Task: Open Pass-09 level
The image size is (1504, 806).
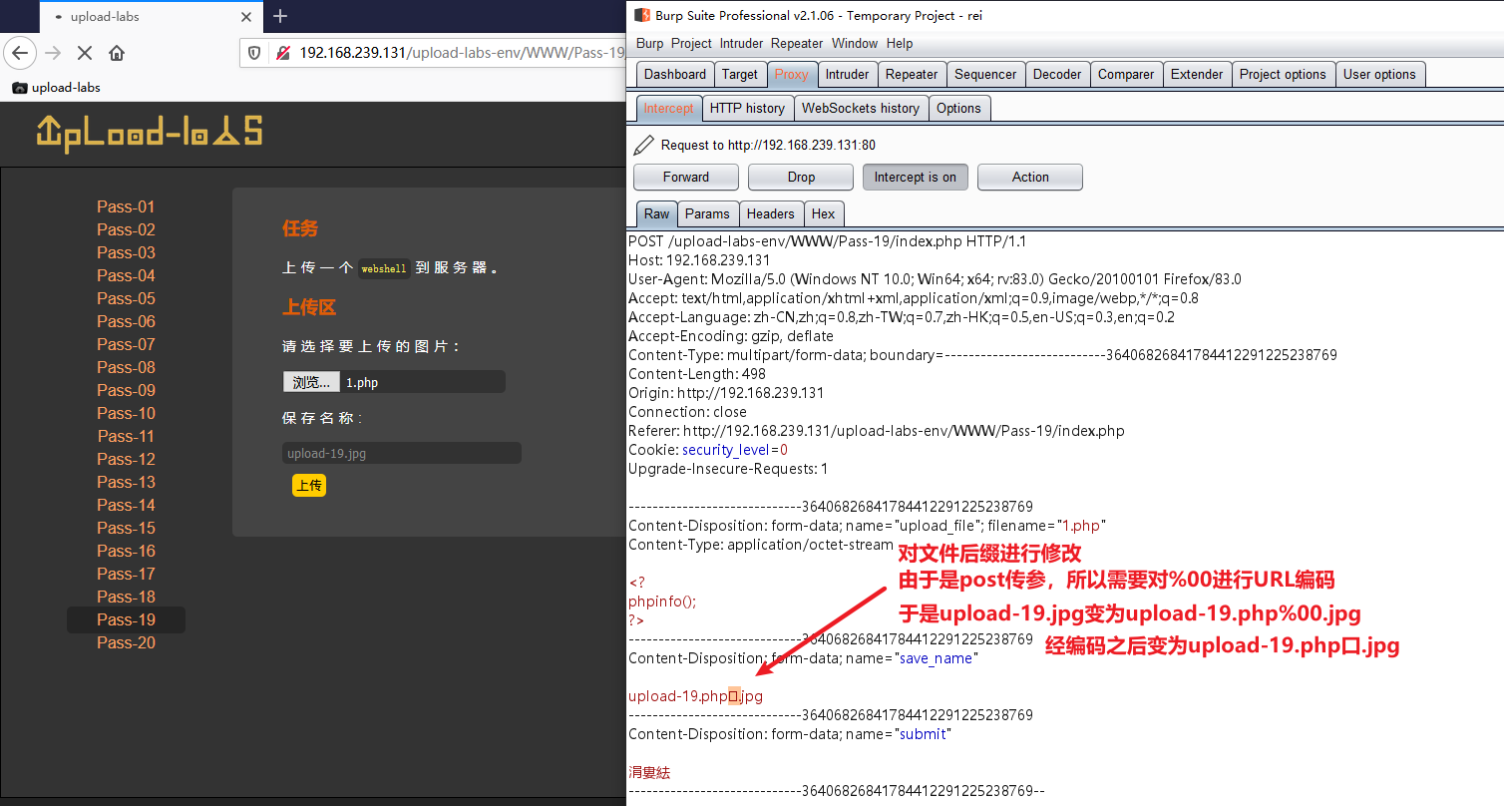Action: tap(126, 391)
